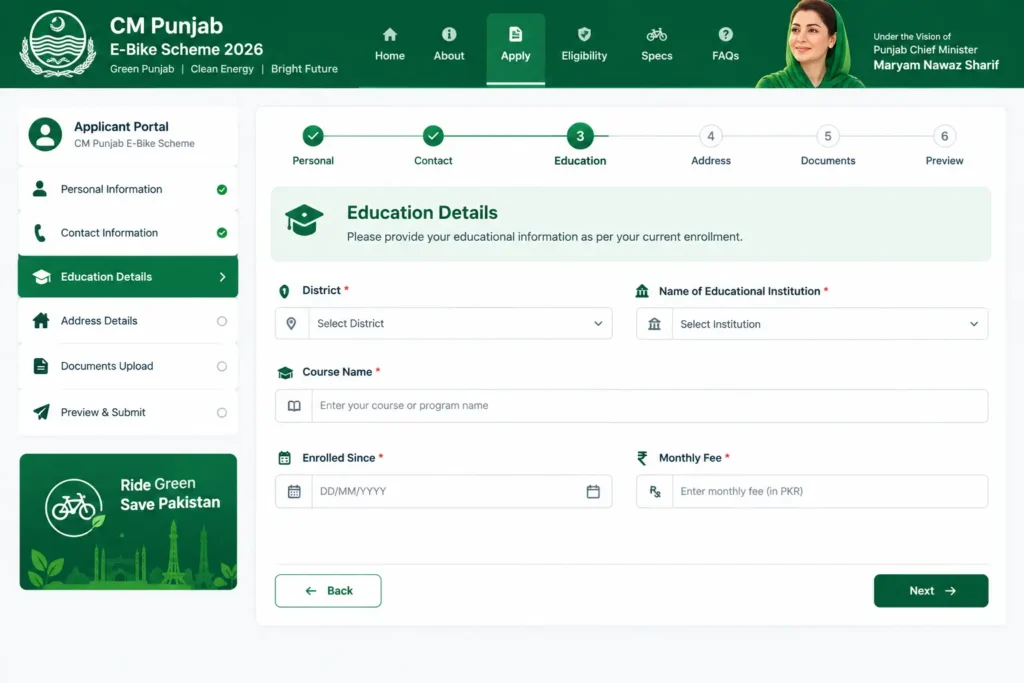
Task: Click the person icon beside Personal Information
Action: tap(40, 189)
